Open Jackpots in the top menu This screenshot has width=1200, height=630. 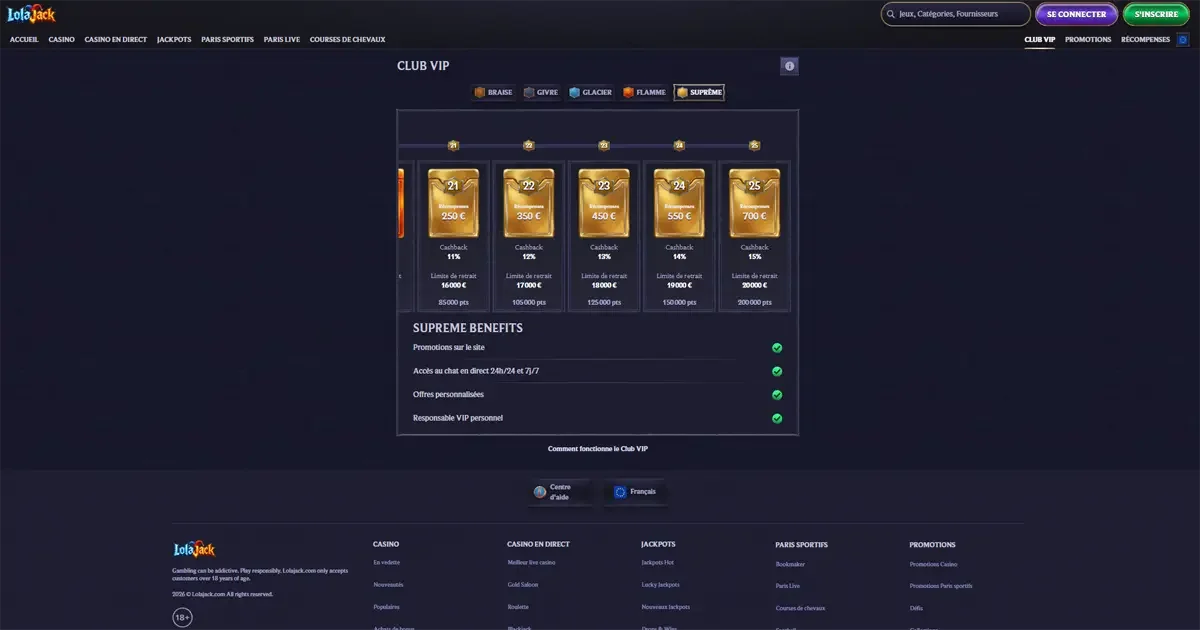tap(174, 40)
